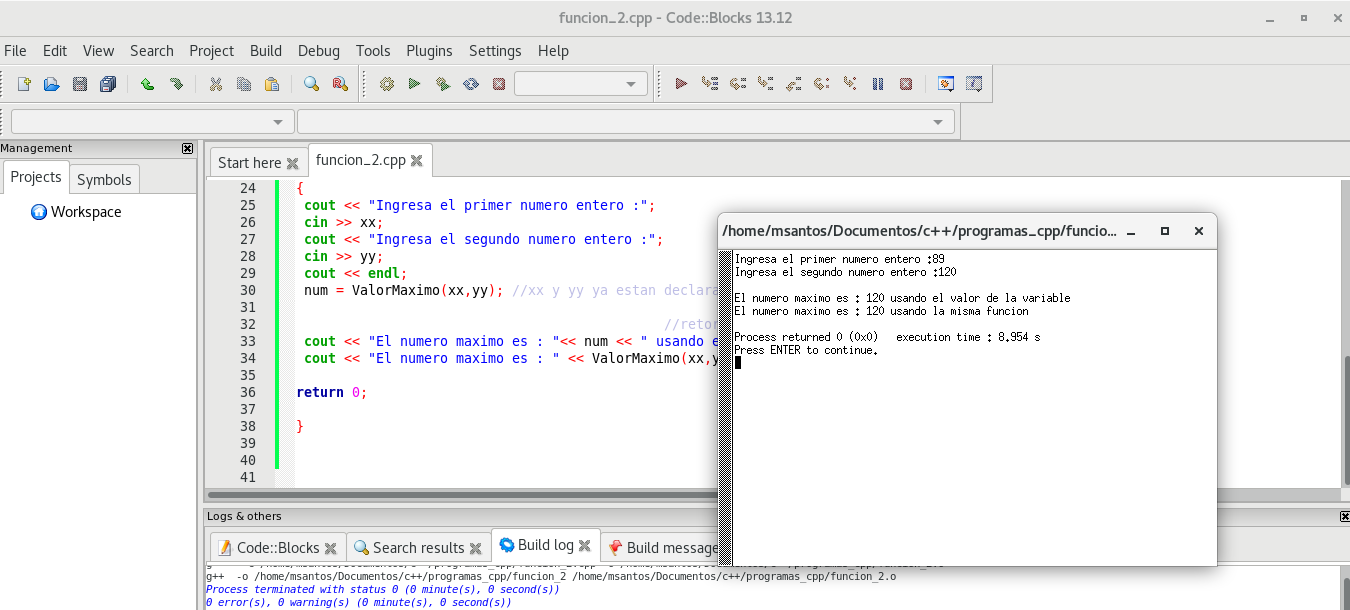
Task: Select the Start here tab
Action: (x=249, y=162)
